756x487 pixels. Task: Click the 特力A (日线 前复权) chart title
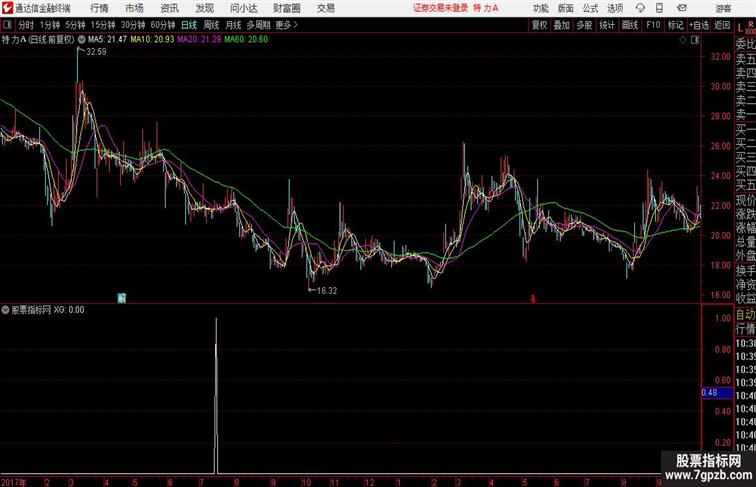tap(39, 40)
